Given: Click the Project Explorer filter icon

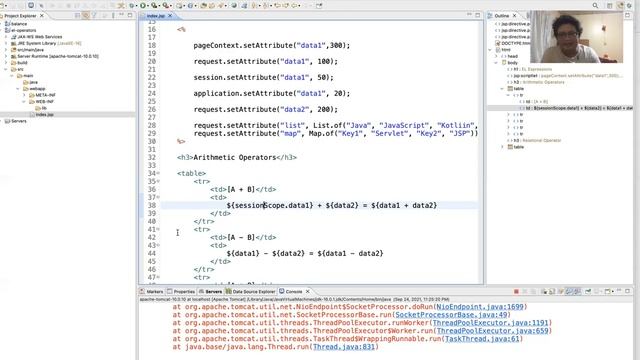Looking at the screenshot, I should tap(94, 15).
